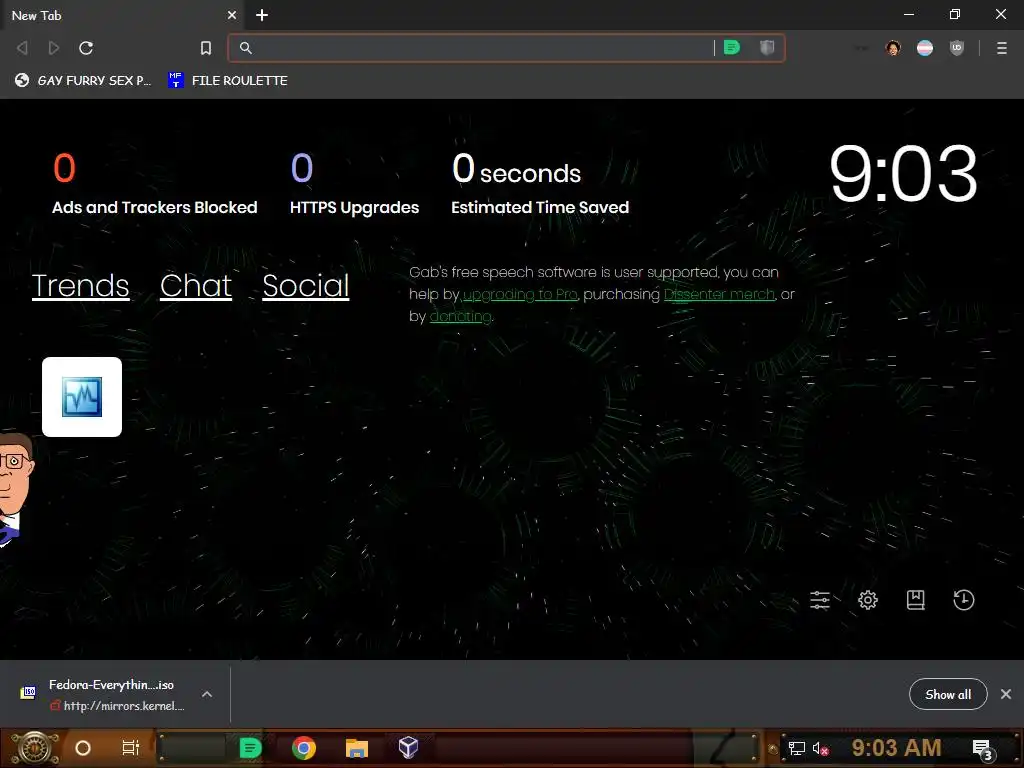Image resolution: width=1024 pixels, height=768 pixels.
Task: Open Cortana circle on the taskbar
Action: click(83, 748)
